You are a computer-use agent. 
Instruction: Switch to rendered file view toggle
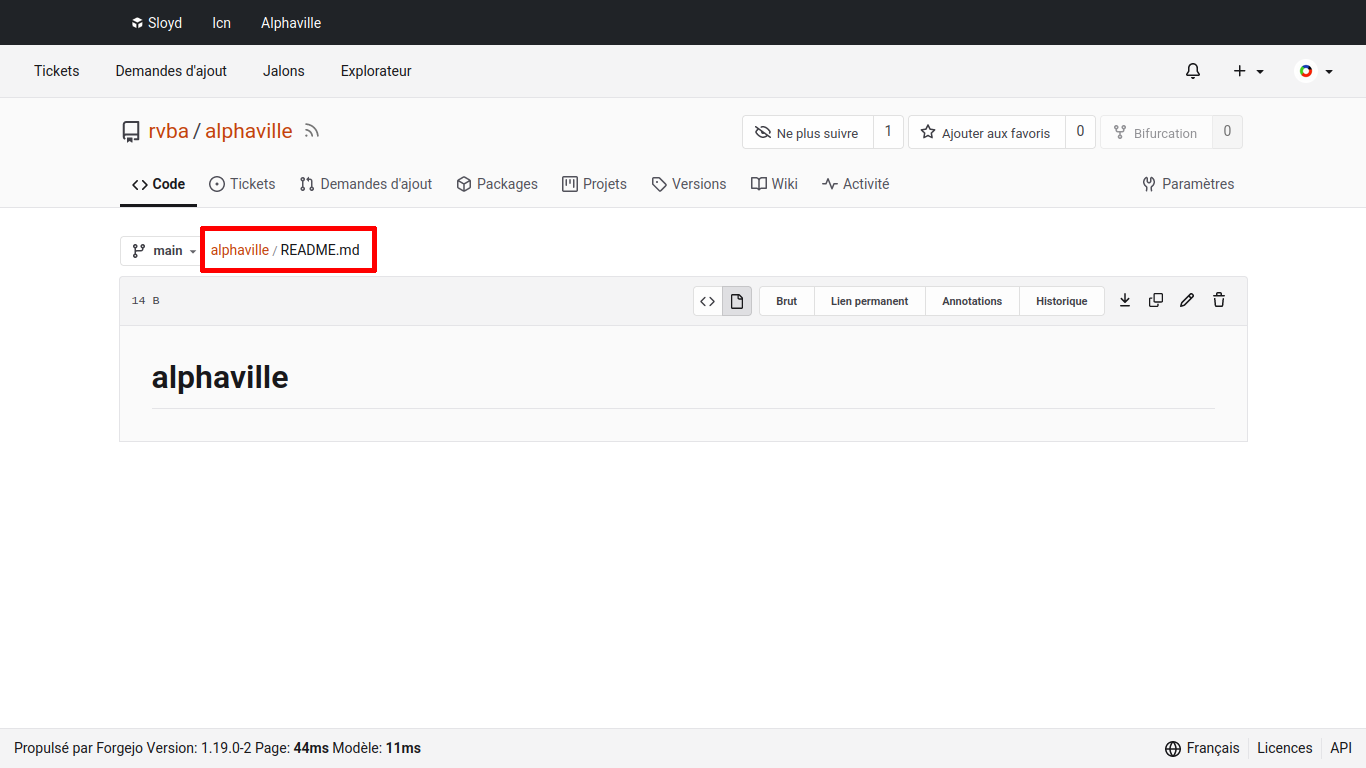(x=737, y=301)
